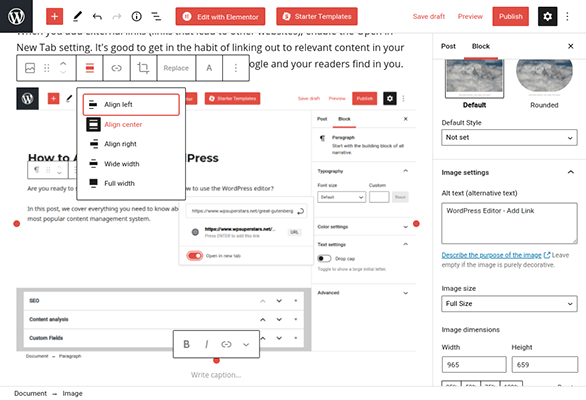This screenshot has height=400, width=586.
Task: Click the Add text over image 'A' button
Action: tap(209, 68)
